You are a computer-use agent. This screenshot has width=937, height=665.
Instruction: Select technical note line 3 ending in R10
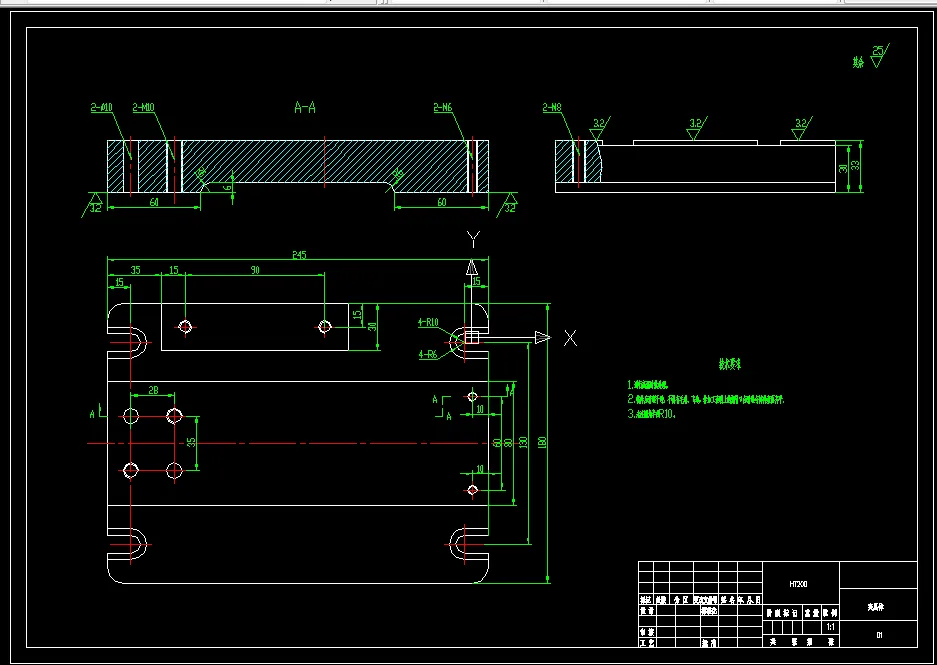coord(651,413)
